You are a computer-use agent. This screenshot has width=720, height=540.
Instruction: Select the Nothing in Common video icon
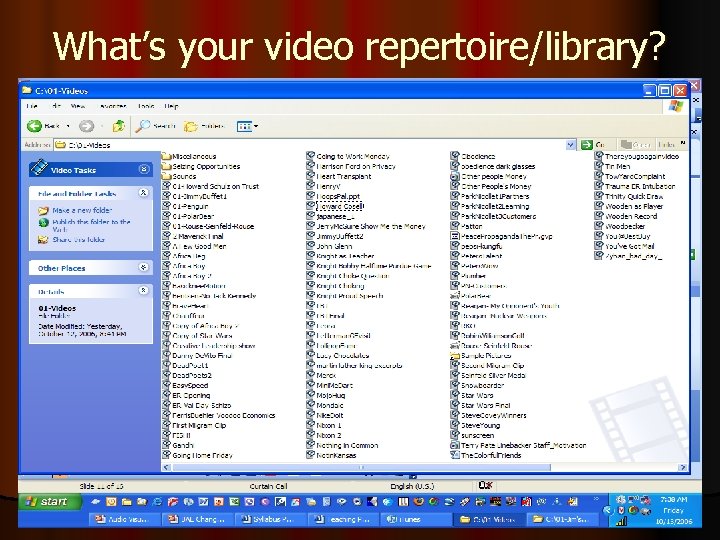point(311,445)
